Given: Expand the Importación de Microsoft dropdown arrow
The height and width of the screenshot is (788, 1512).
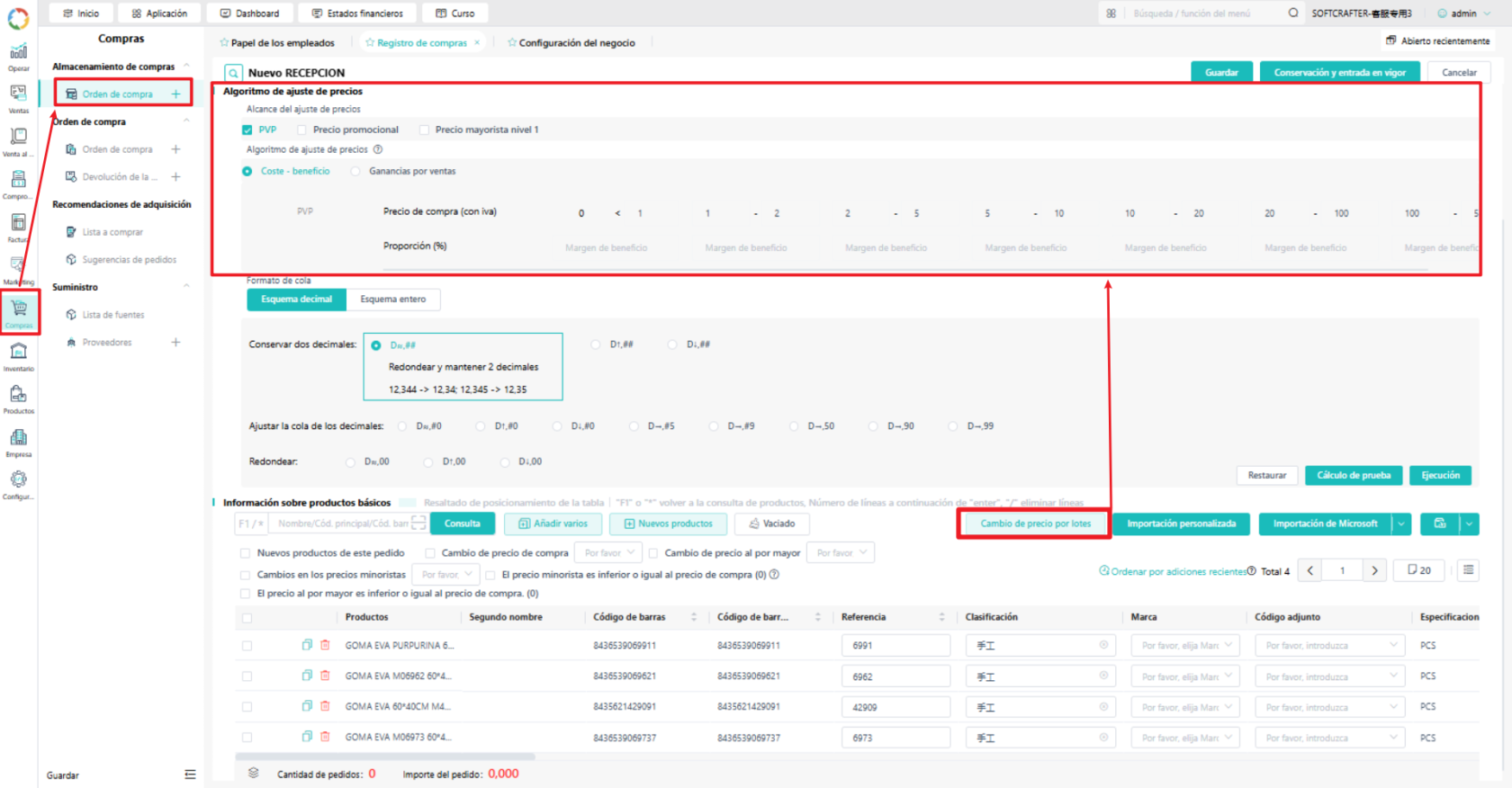Looking at the screenshot, I should (x=1400, y=524).
